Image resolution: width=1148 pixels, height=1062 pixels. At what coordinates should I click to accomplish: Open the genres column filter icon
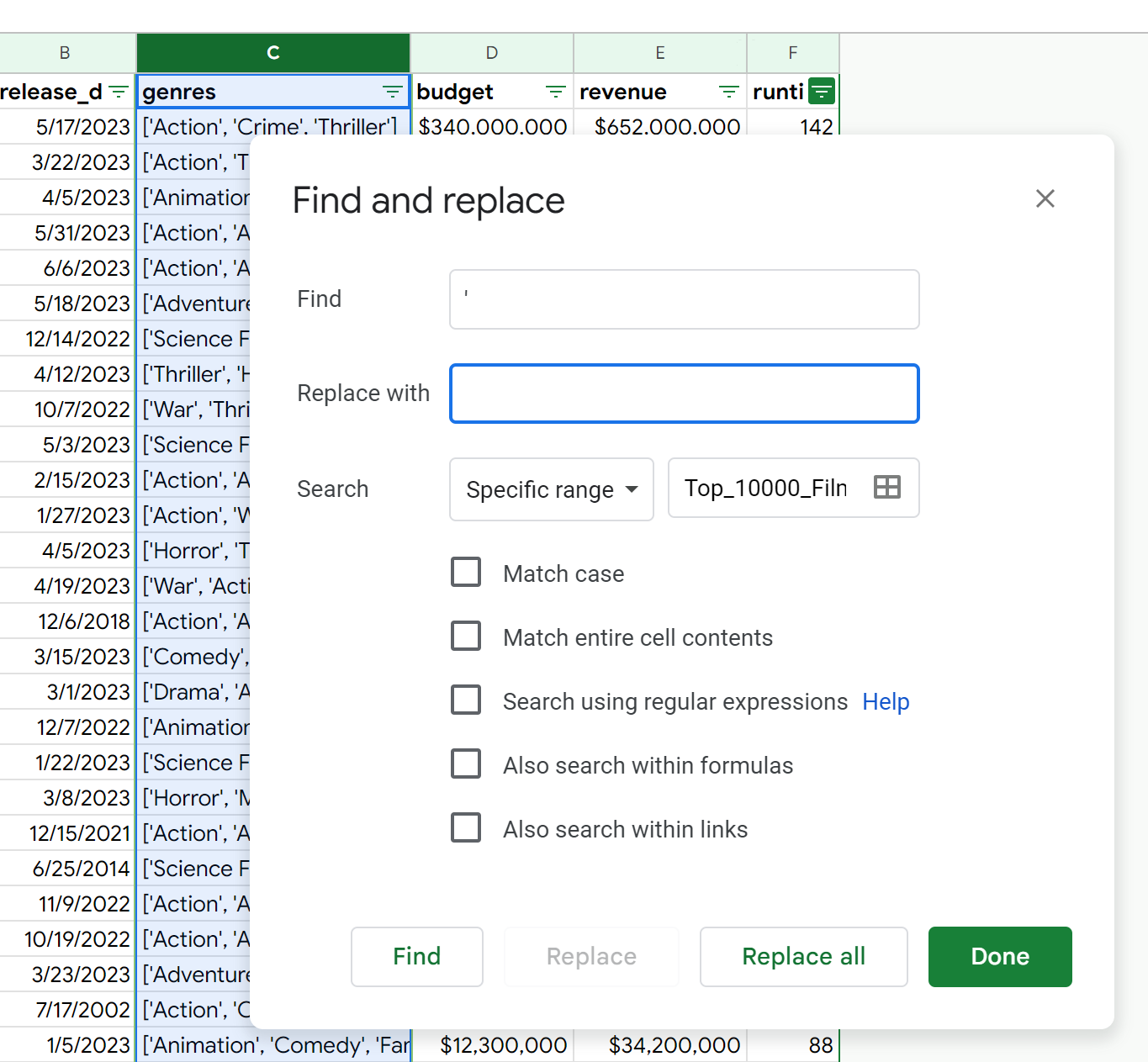[392, 92]
